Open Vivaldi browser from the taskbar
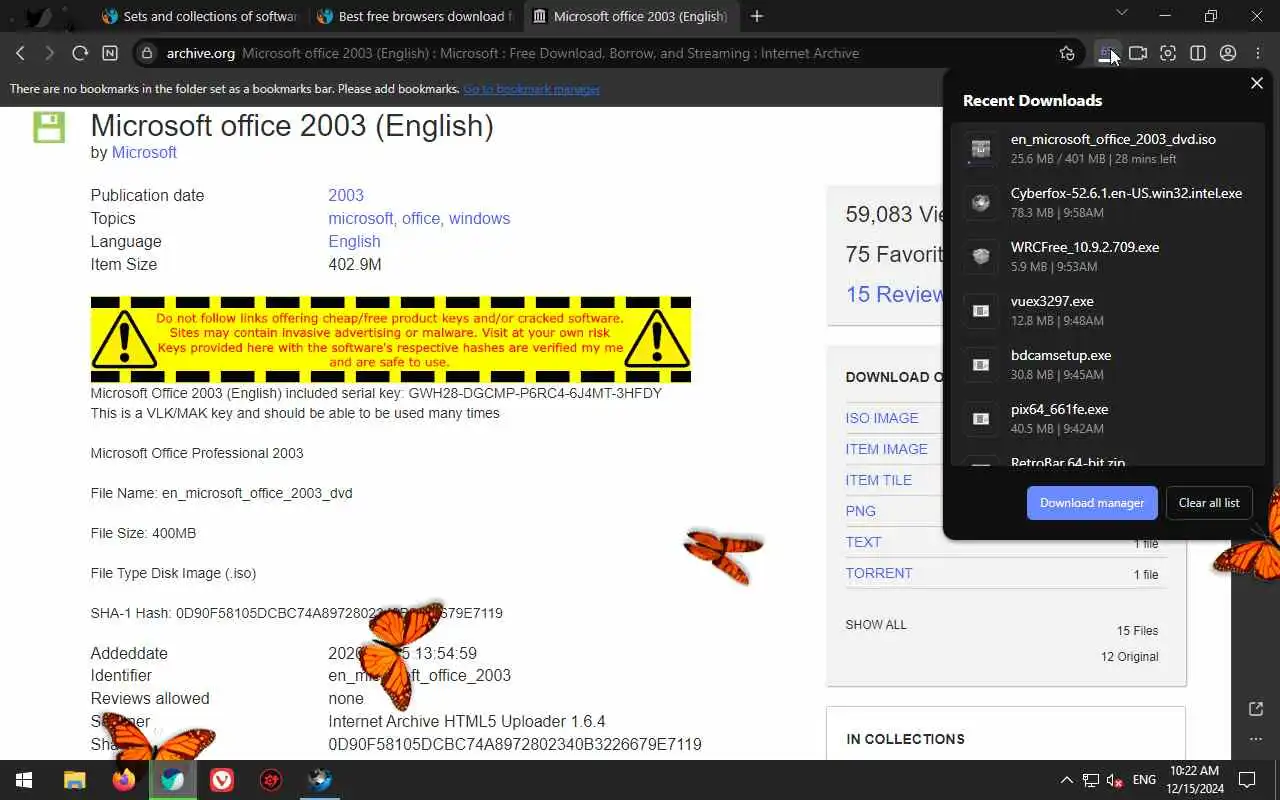 pyautogui.click(x=222, y=780)
